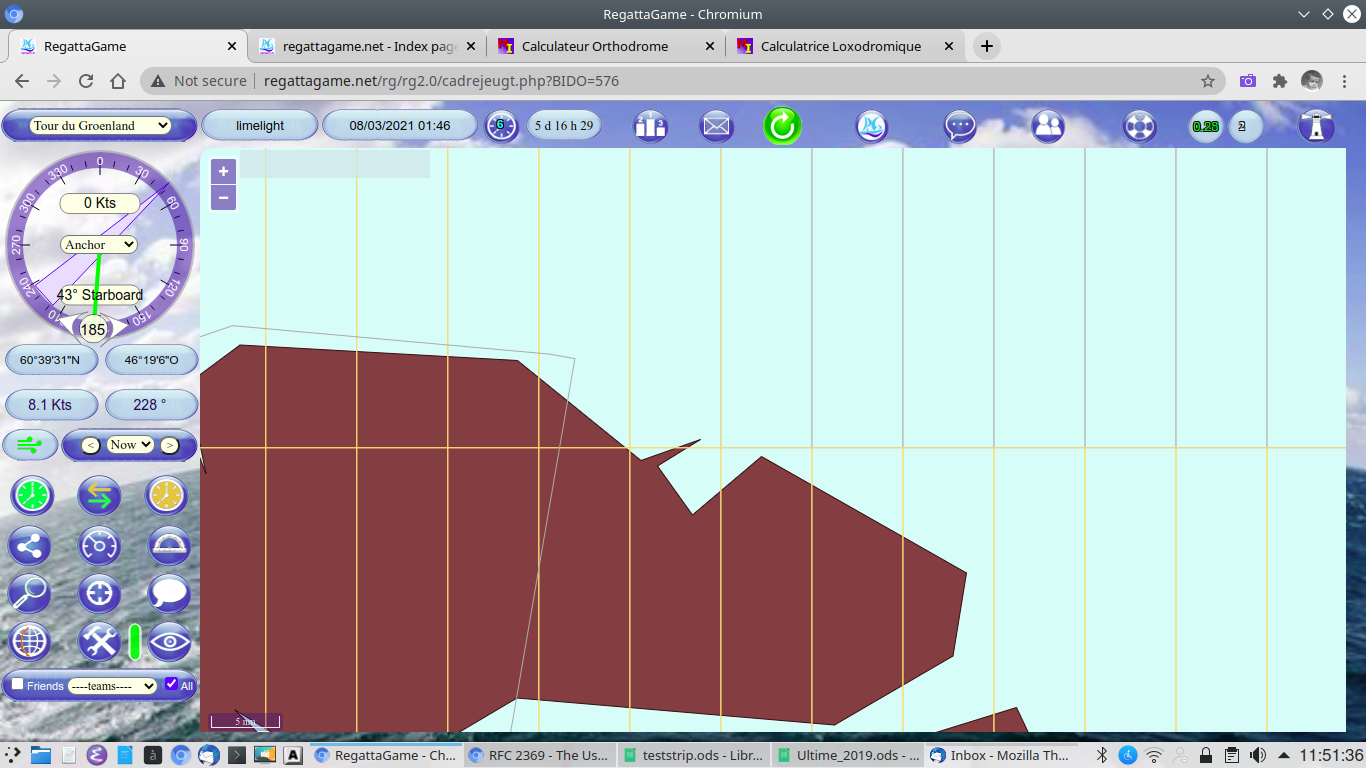
Task: Click the limelight boat name button
Action: coord(260,126)
